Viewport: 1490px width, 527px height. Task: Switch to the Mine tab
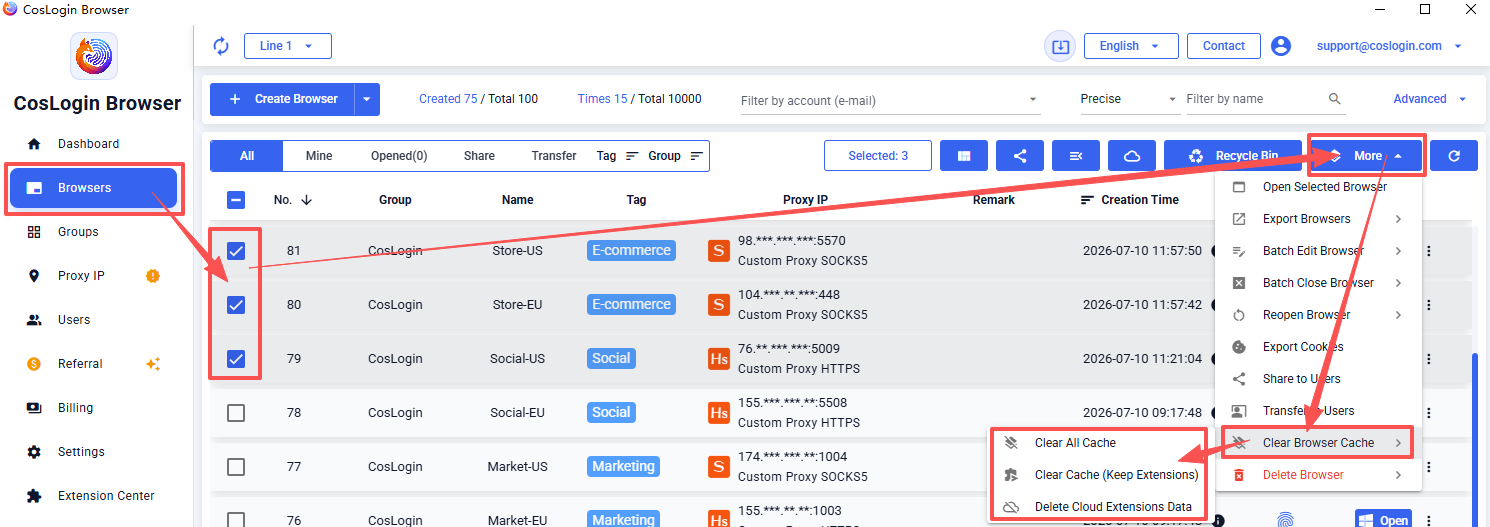319,156
